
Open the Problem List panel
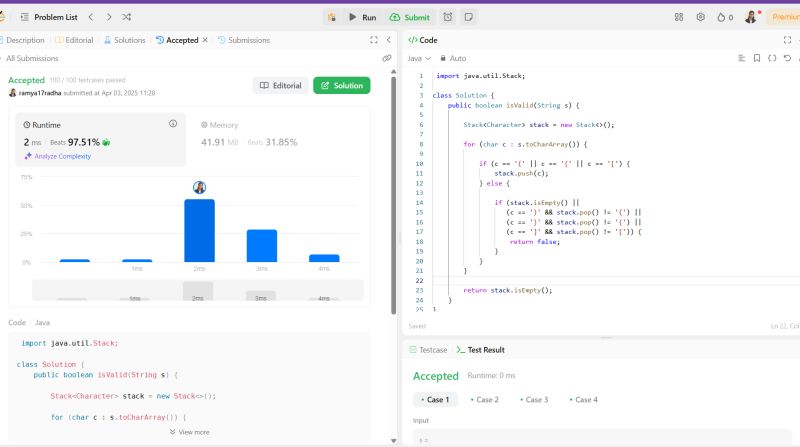point(49,17)
